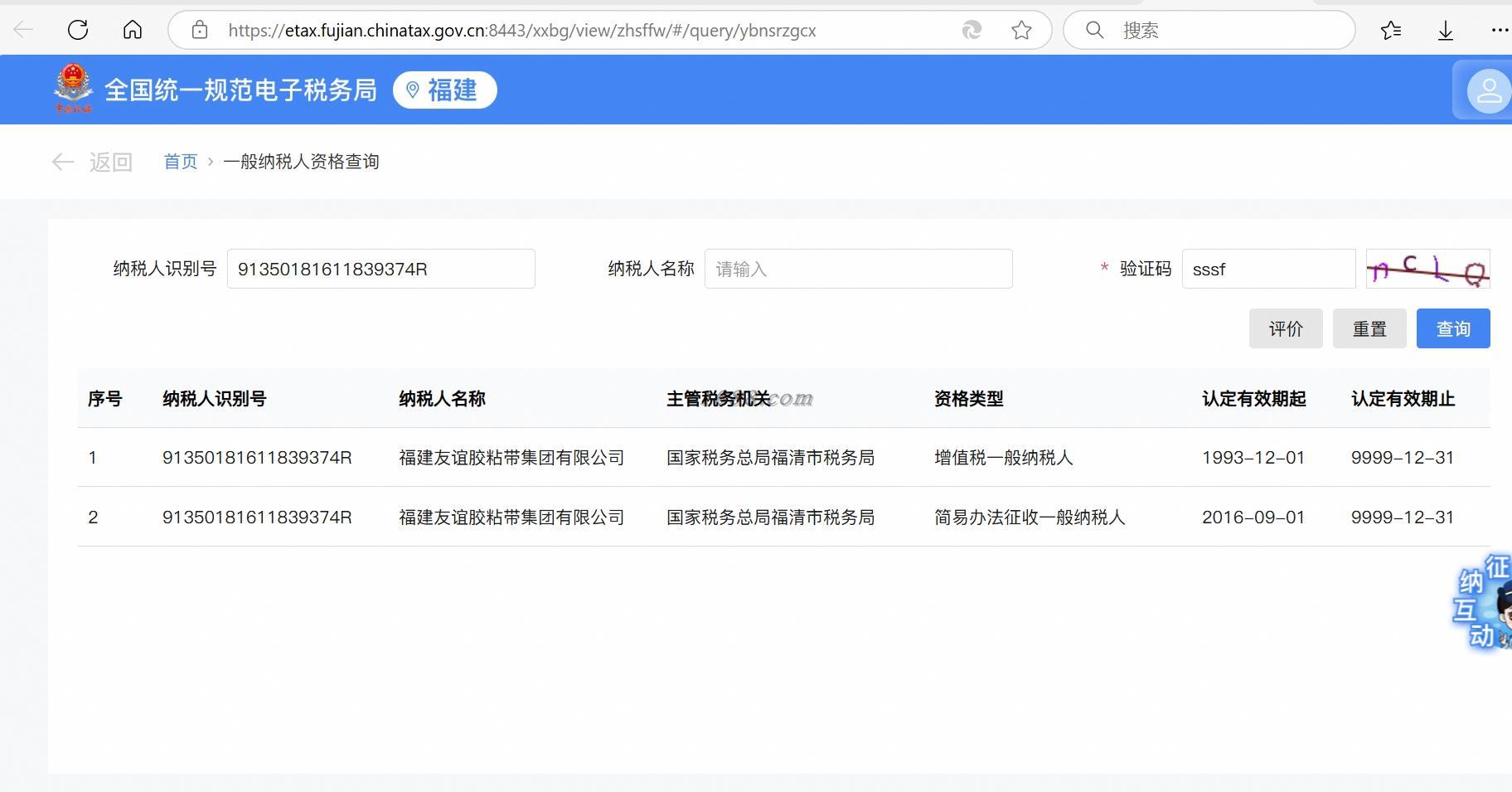
Task: Click the search magnifier icon
Action: click(1095, 31)
